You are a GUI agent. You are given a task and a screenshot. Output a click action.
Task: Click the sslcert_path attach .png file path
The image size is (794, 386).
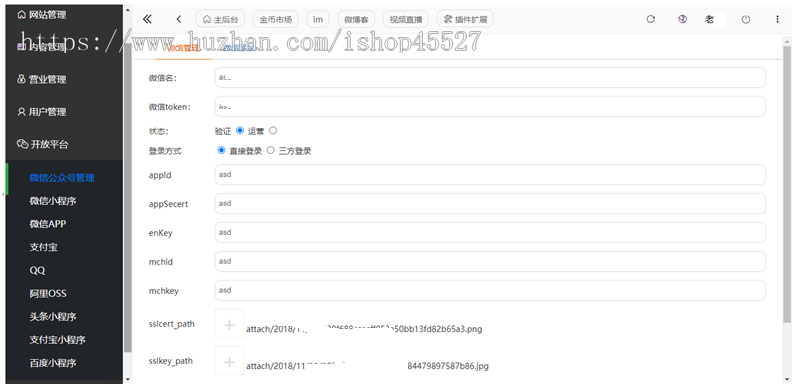[x=364, y=329]
